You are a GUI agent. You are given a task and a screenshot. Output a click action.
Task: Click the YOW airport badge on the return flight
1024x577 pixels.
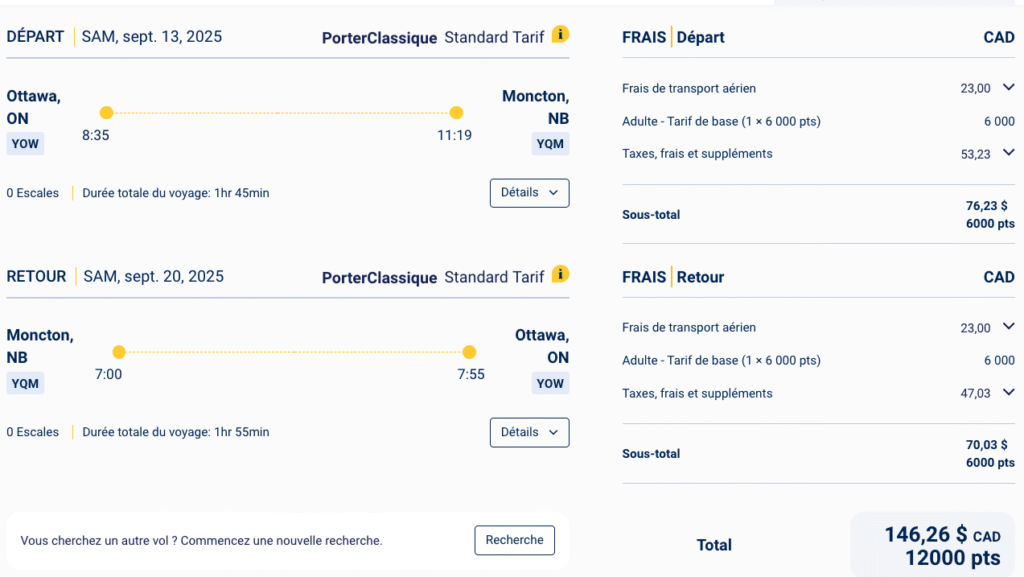pyautogui.click(x=550, y=383)
